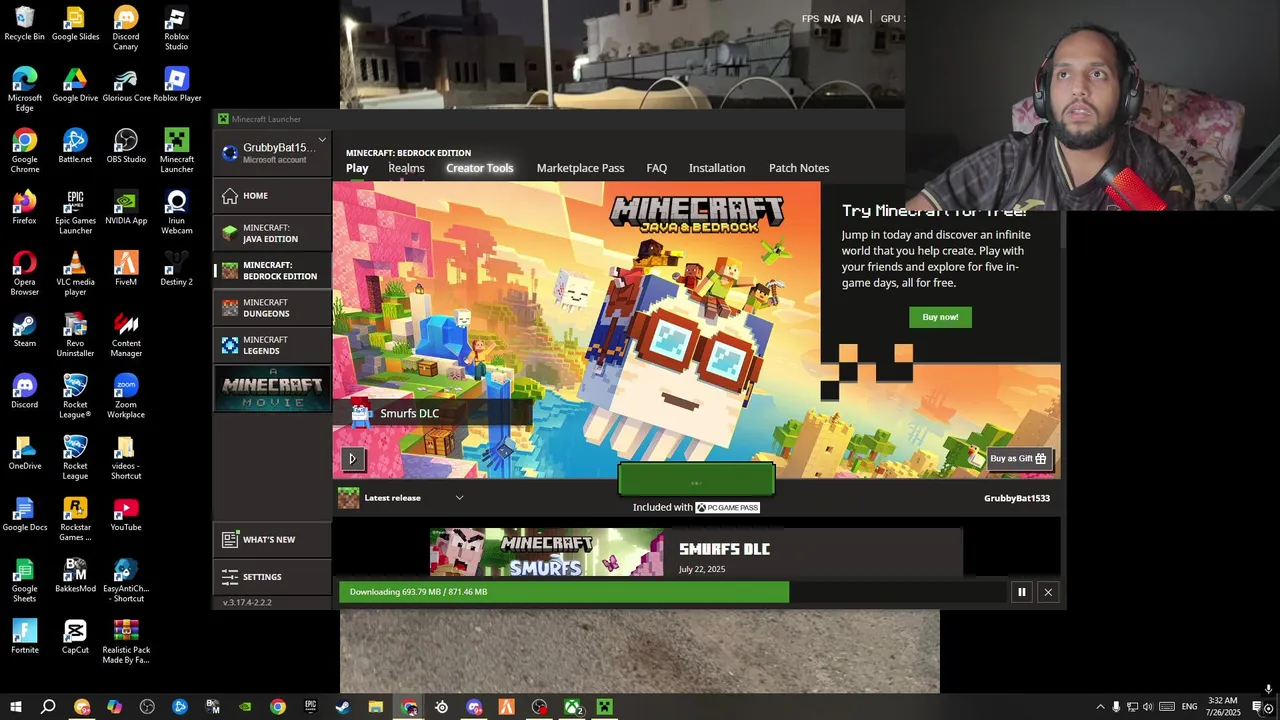Open the taskbar clock and date
The image size is (1280, 720).
(1222, 707)
